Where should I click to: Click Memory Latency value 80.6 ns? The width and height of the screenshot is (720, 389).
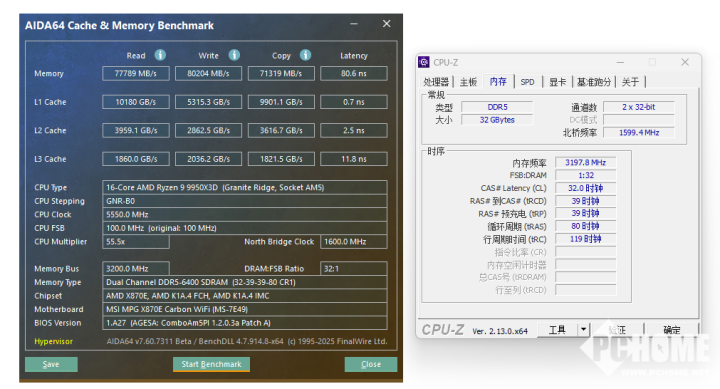[x=354, y=73]
